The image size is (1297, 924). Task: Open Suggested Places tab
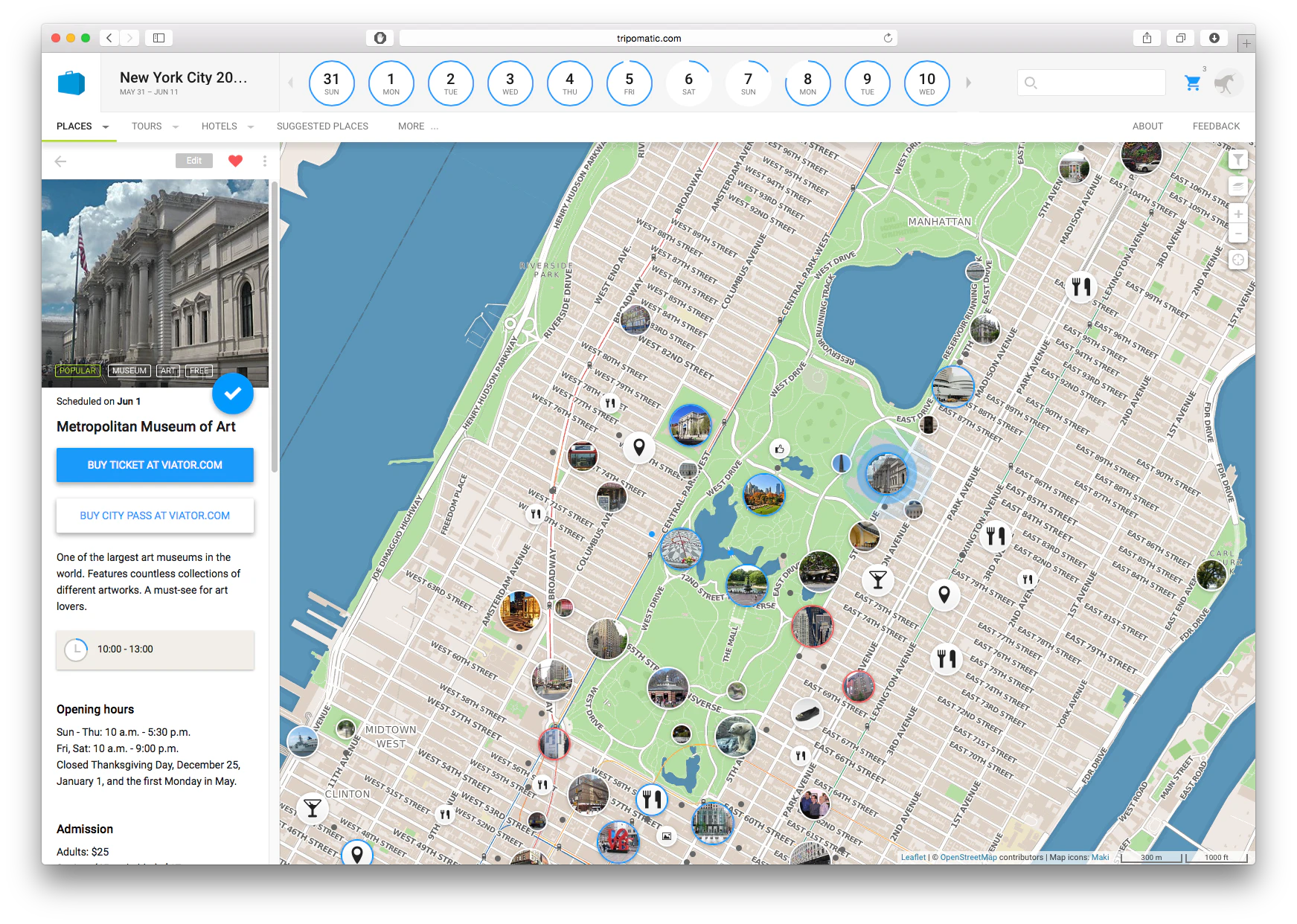pyautogui.click(x=322, y=126)
